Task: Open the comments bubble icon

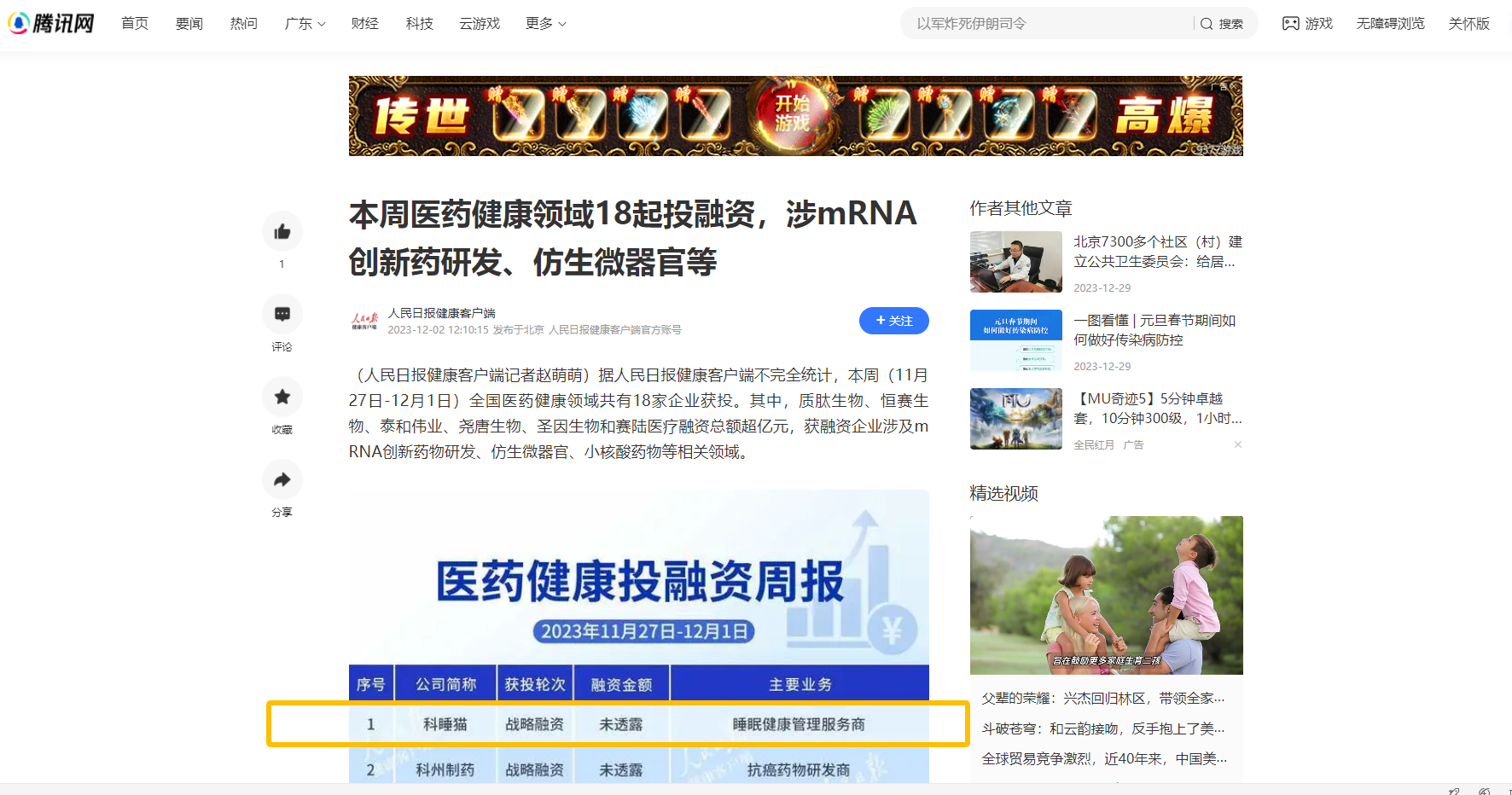Action: (282, 315)
